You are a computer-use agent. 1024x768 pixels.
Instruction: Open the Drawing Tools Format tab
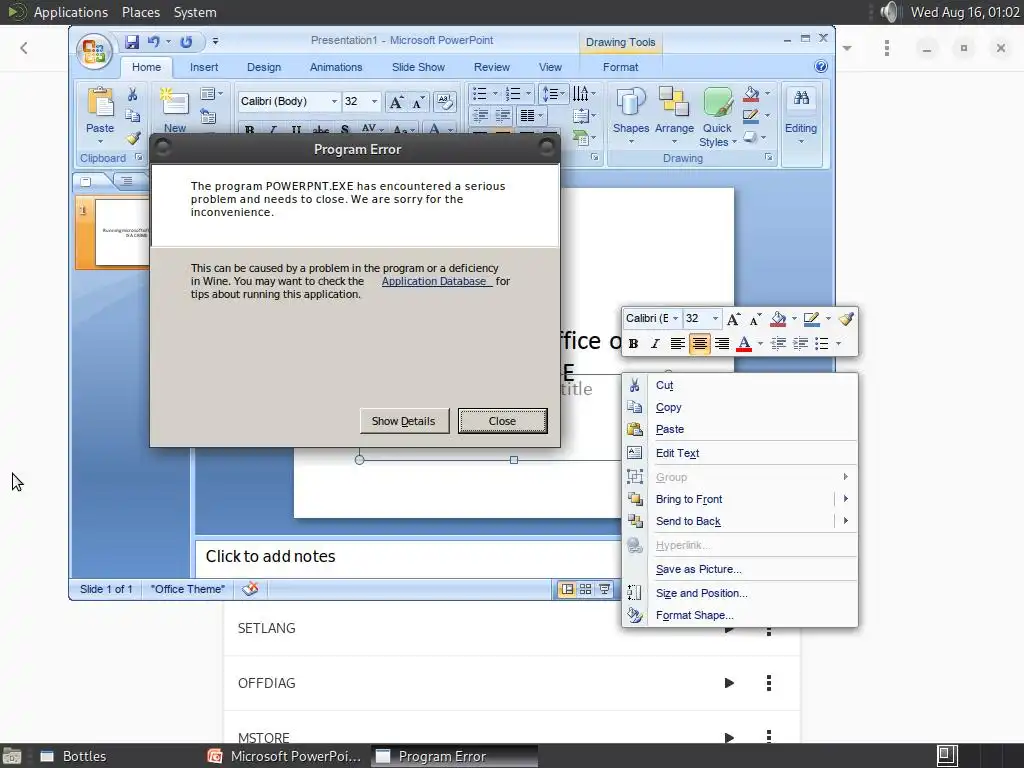click(620, 67)
